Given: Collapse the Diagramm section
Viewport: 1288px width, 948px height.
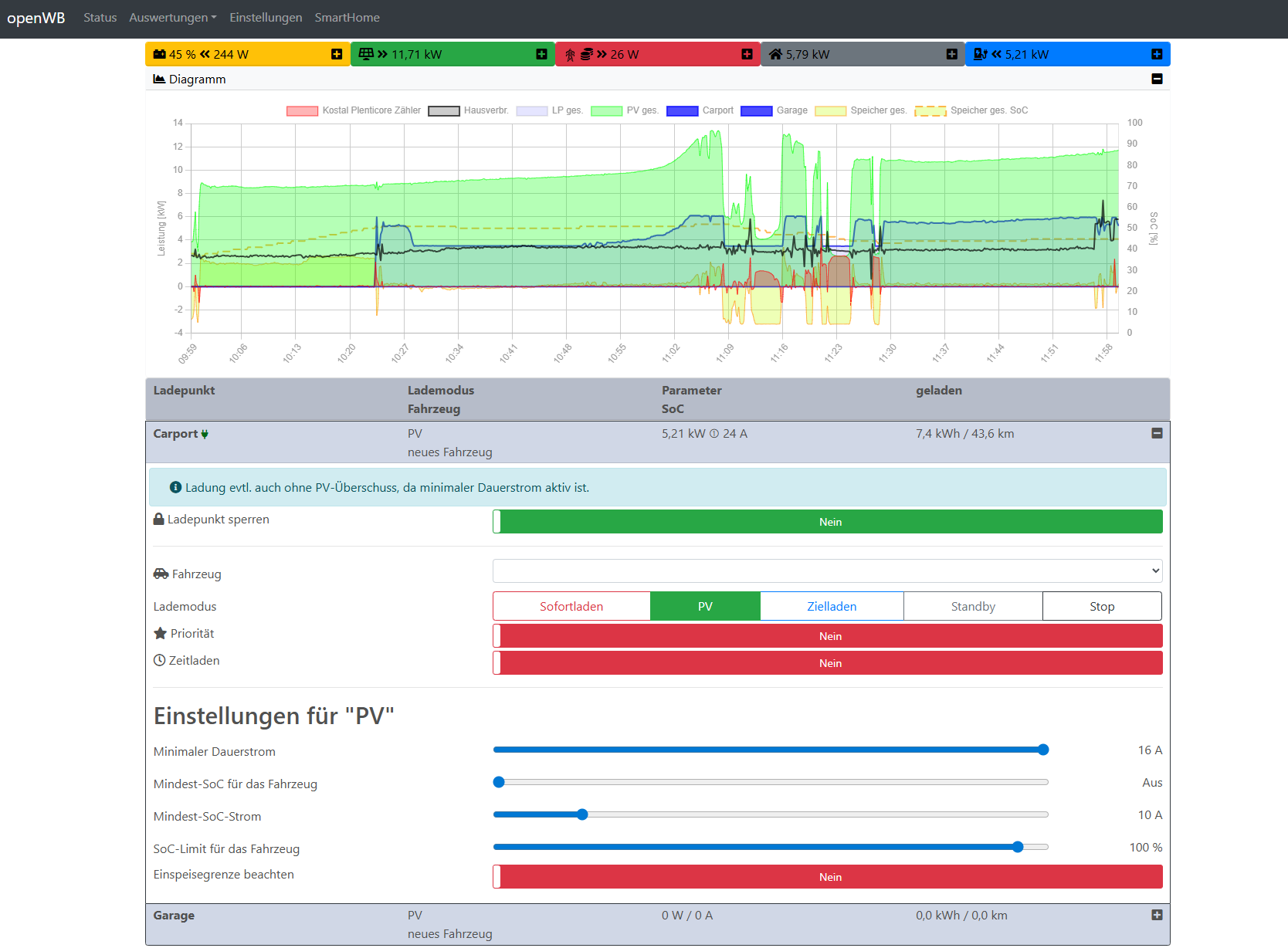Looking at the screenshot, I should pyautogui.click(x=1157, y=79).
